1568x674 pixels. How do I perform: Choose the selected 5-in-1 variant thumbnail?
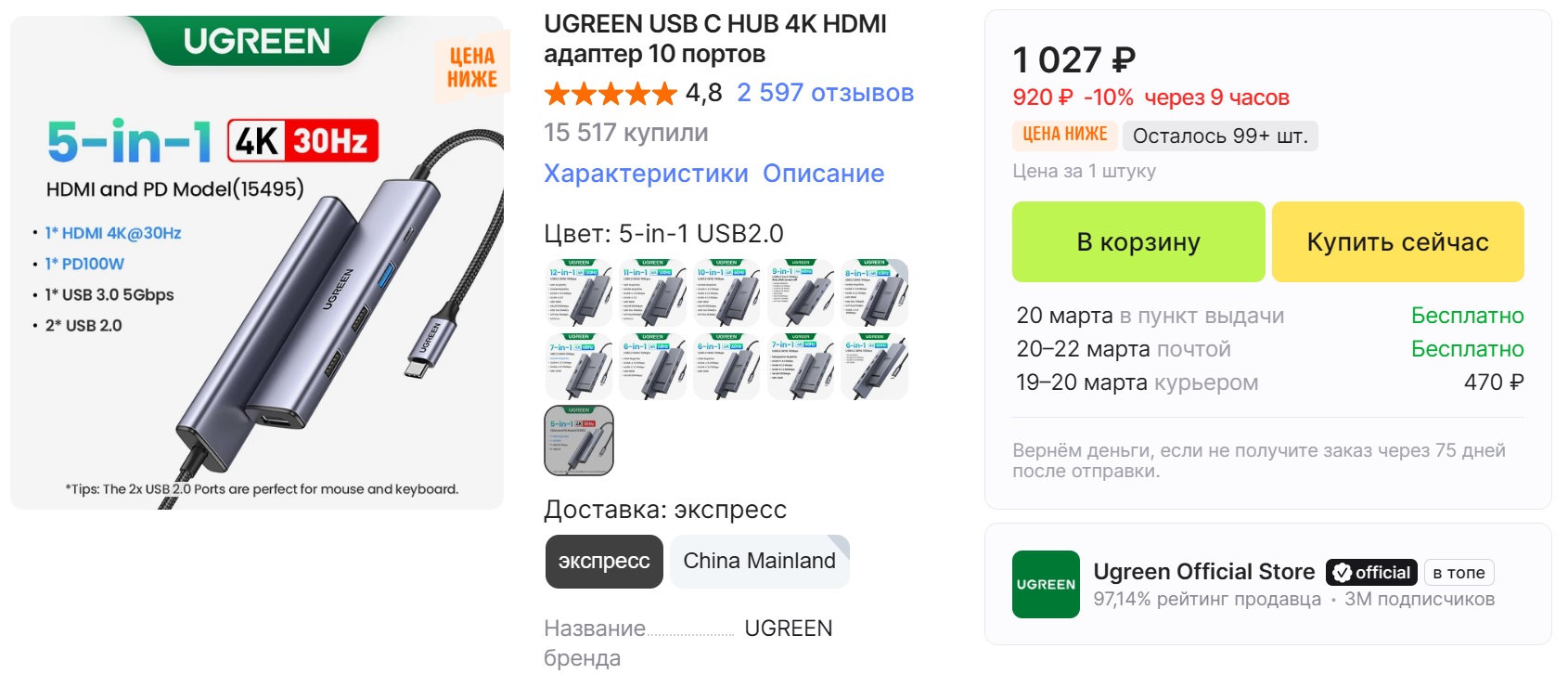click(x=579, y=440)
